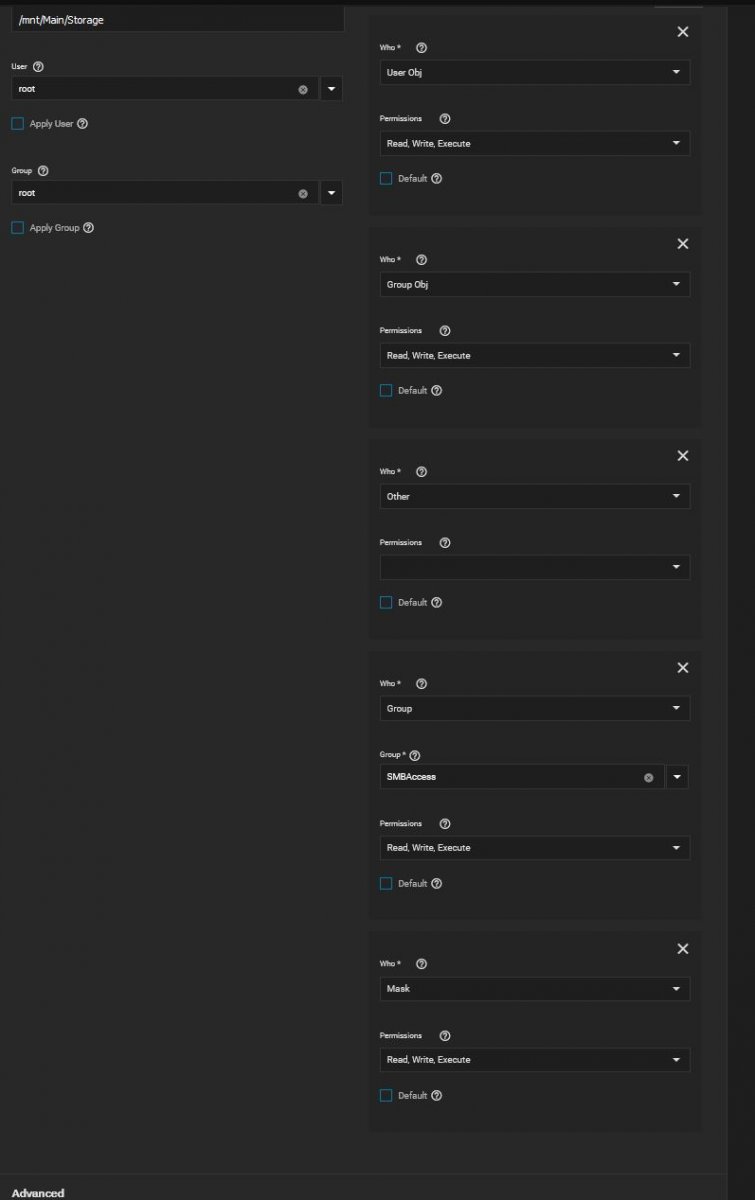Remove the Mask ACL entry
This screenshot has width=755, height=1200.
pyautogui.click(x=683, y=948)
